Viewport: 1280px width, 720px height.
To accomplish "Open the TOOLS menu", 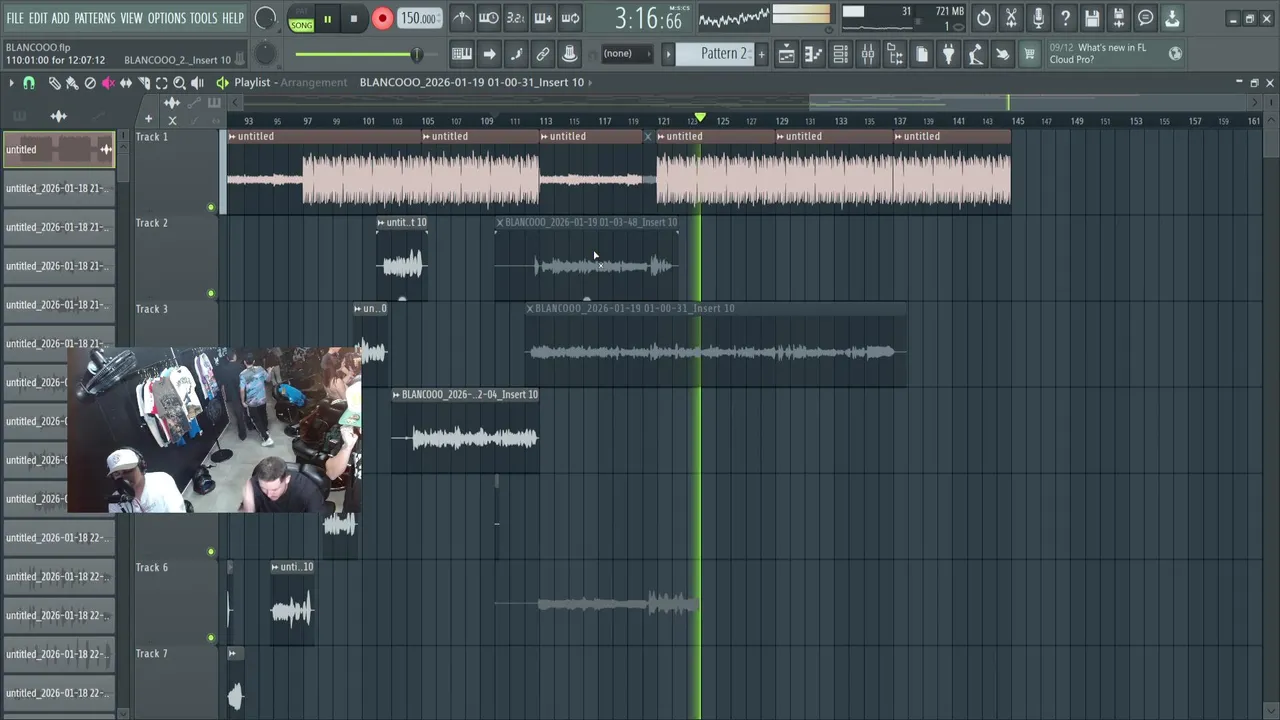I will pos(203,19).
